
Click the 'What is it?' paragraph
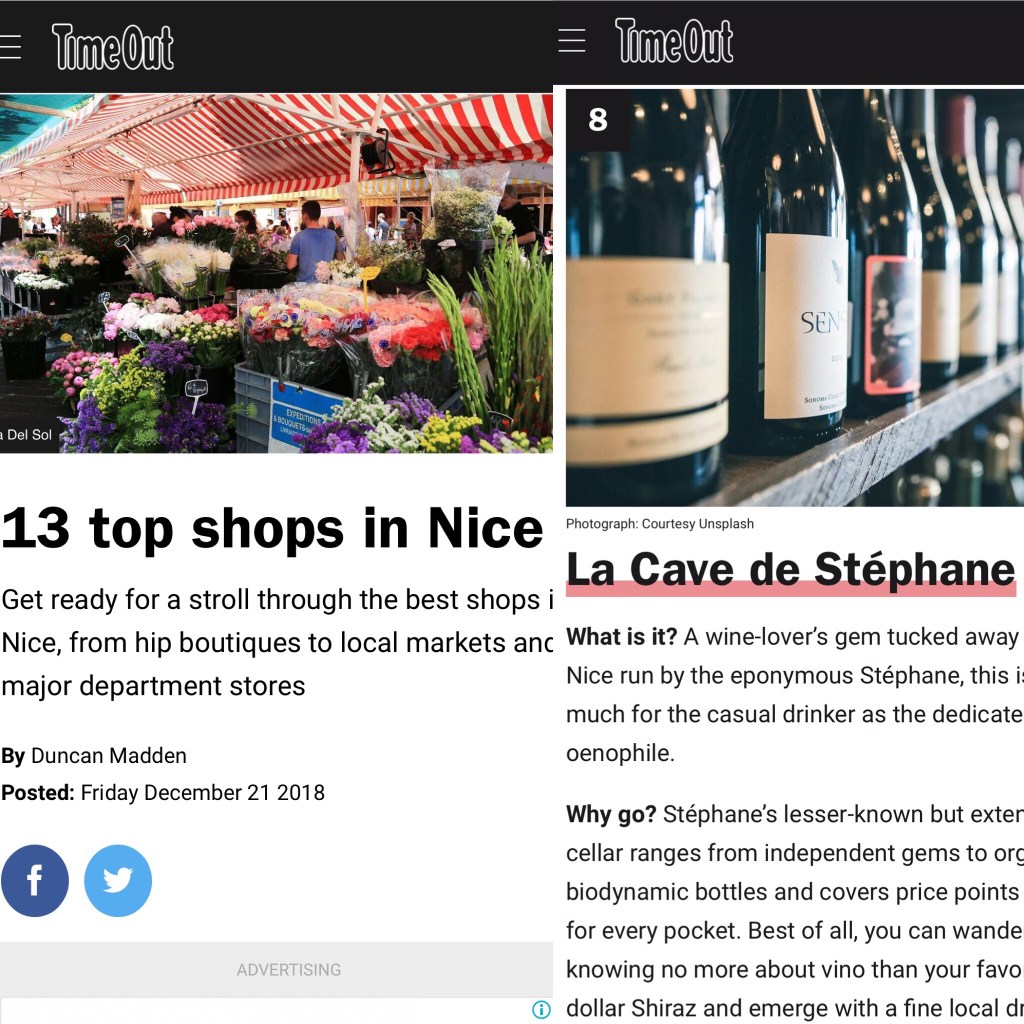[x=795, y=694]
